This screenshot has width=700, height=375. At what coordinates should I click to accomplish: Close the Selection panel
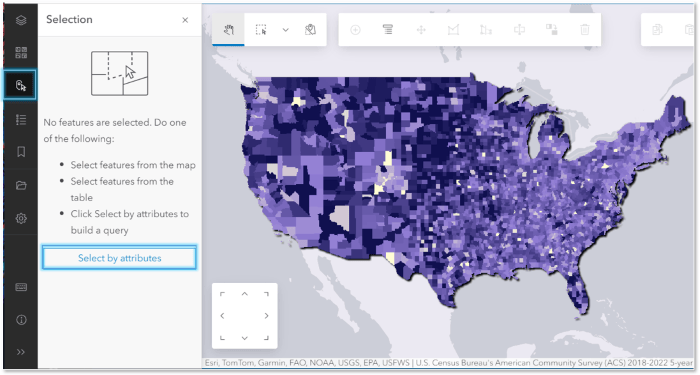pyautogui.click(x=185, y=20)
